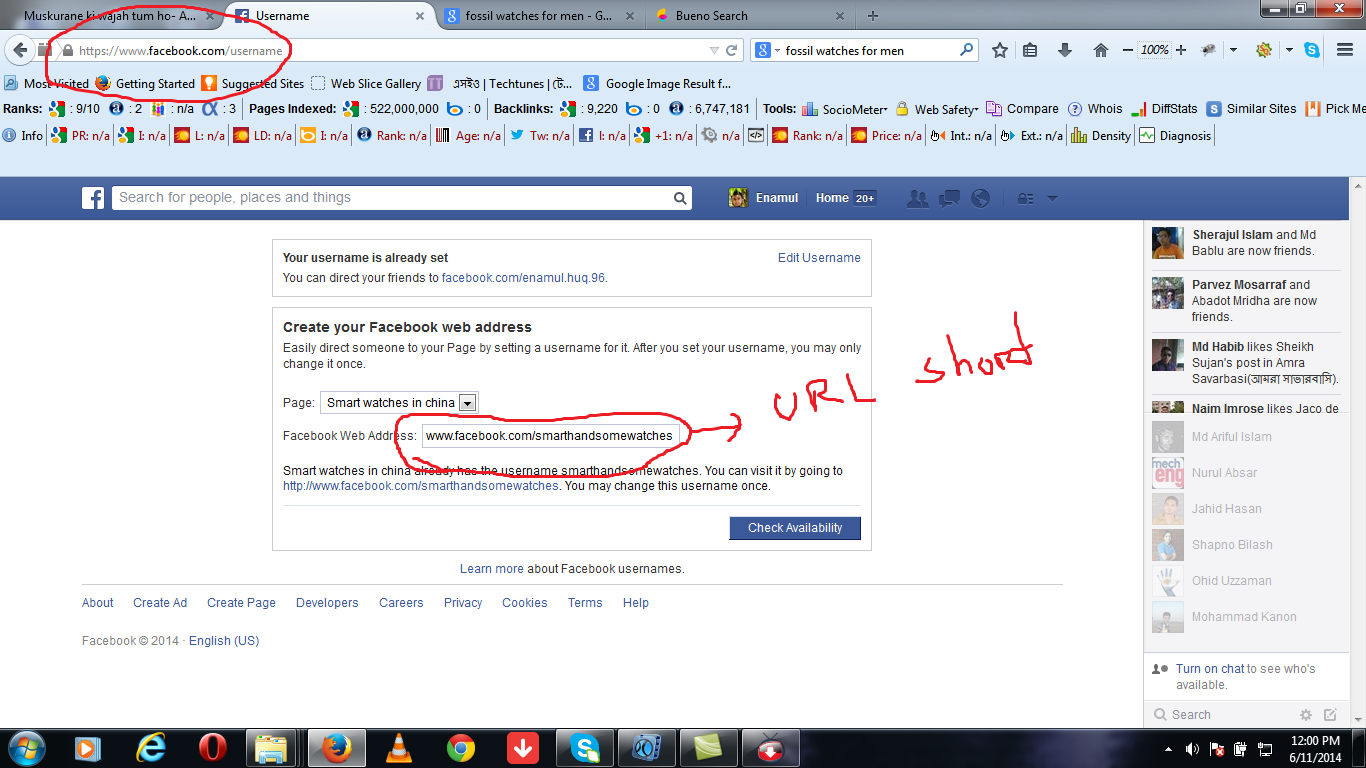Open the Web Safety tool dropdown

click(936, 109)
